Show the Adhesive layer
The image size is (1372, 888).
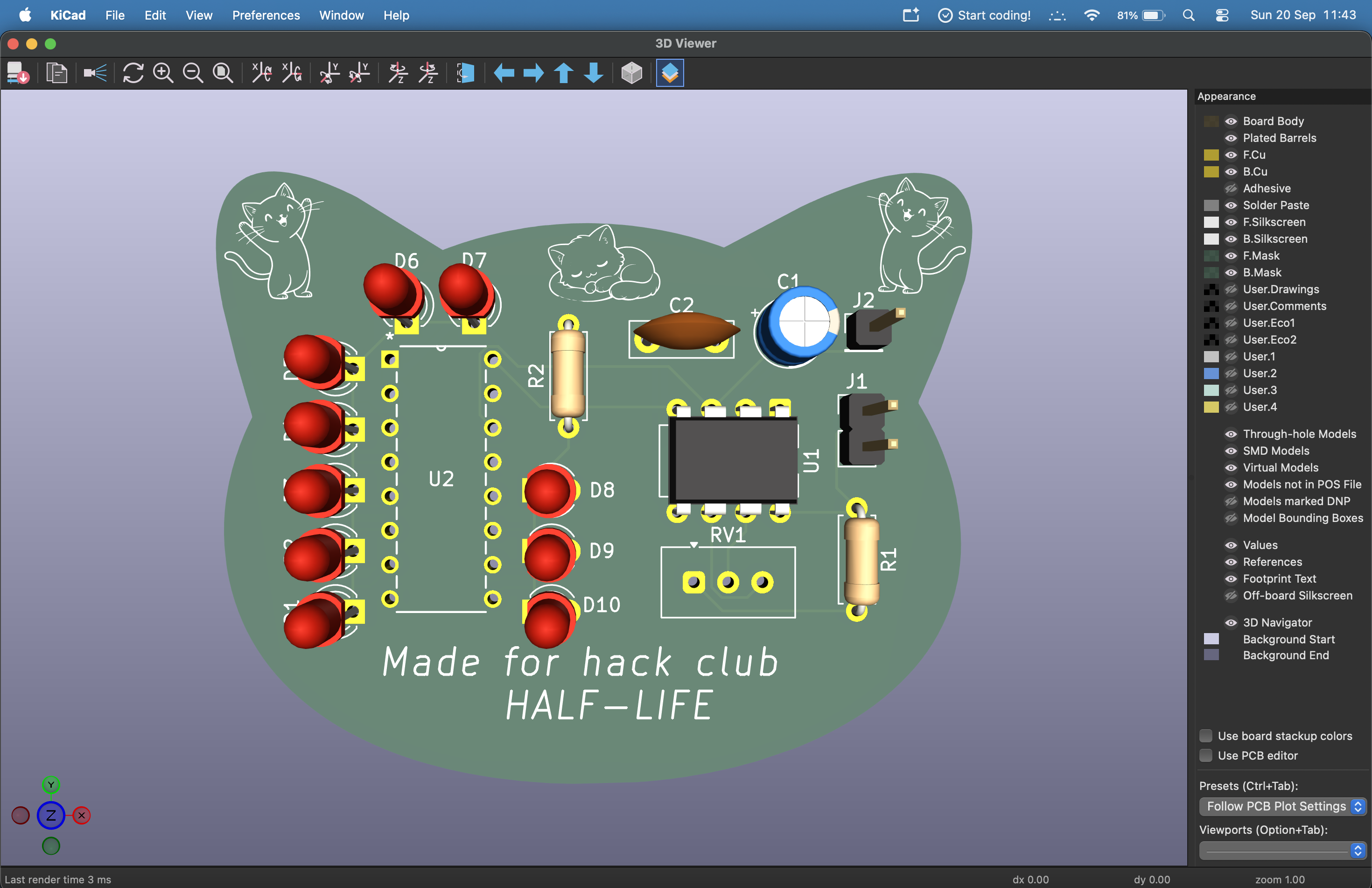click(1231, 189)
